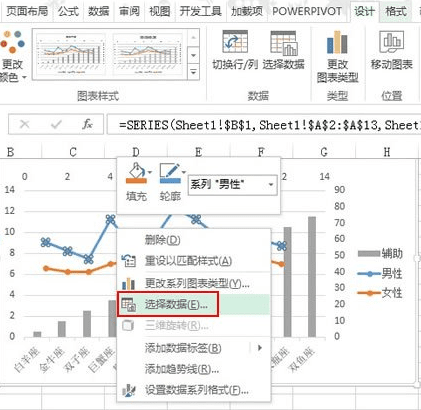421x410 pixels.
Task: Choose 删除(D) from context menu
Action: (194, 240)
